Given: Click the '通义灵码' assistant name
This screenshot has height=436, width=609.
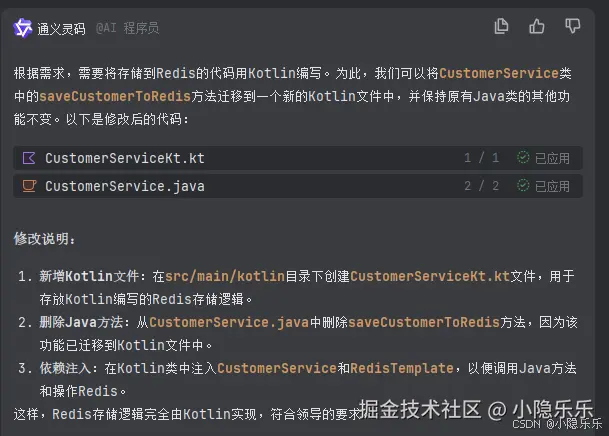Looking at the screenshot, I should point(61,29).
